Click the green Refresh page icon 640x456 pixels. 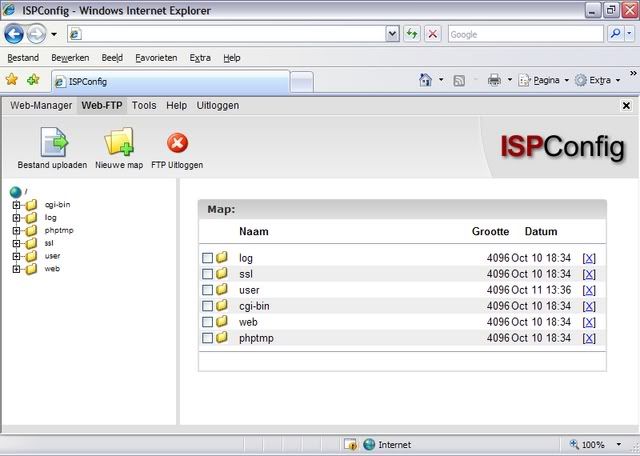pyautogui.click(x=412, y=34)
